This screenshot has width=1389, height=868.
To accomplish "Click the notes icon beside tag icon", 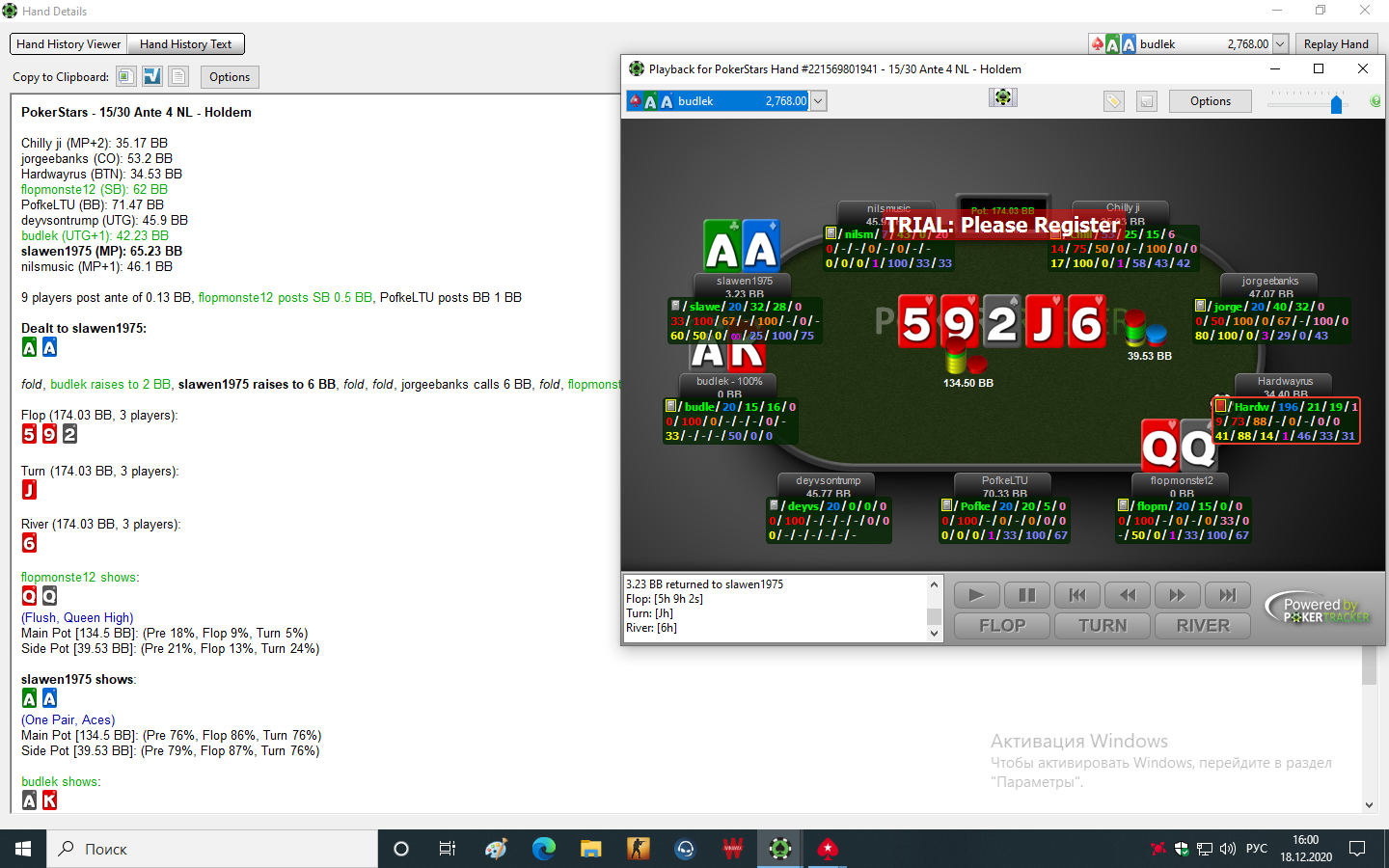I will pyautogui.click(x=1146, y=101).
